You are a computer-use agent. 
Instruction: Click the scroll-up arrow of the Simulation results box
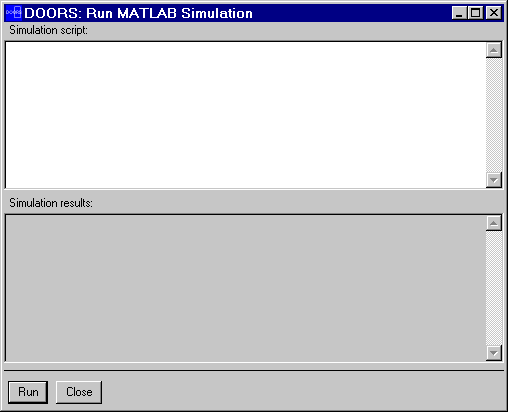(x=494, y=223)
